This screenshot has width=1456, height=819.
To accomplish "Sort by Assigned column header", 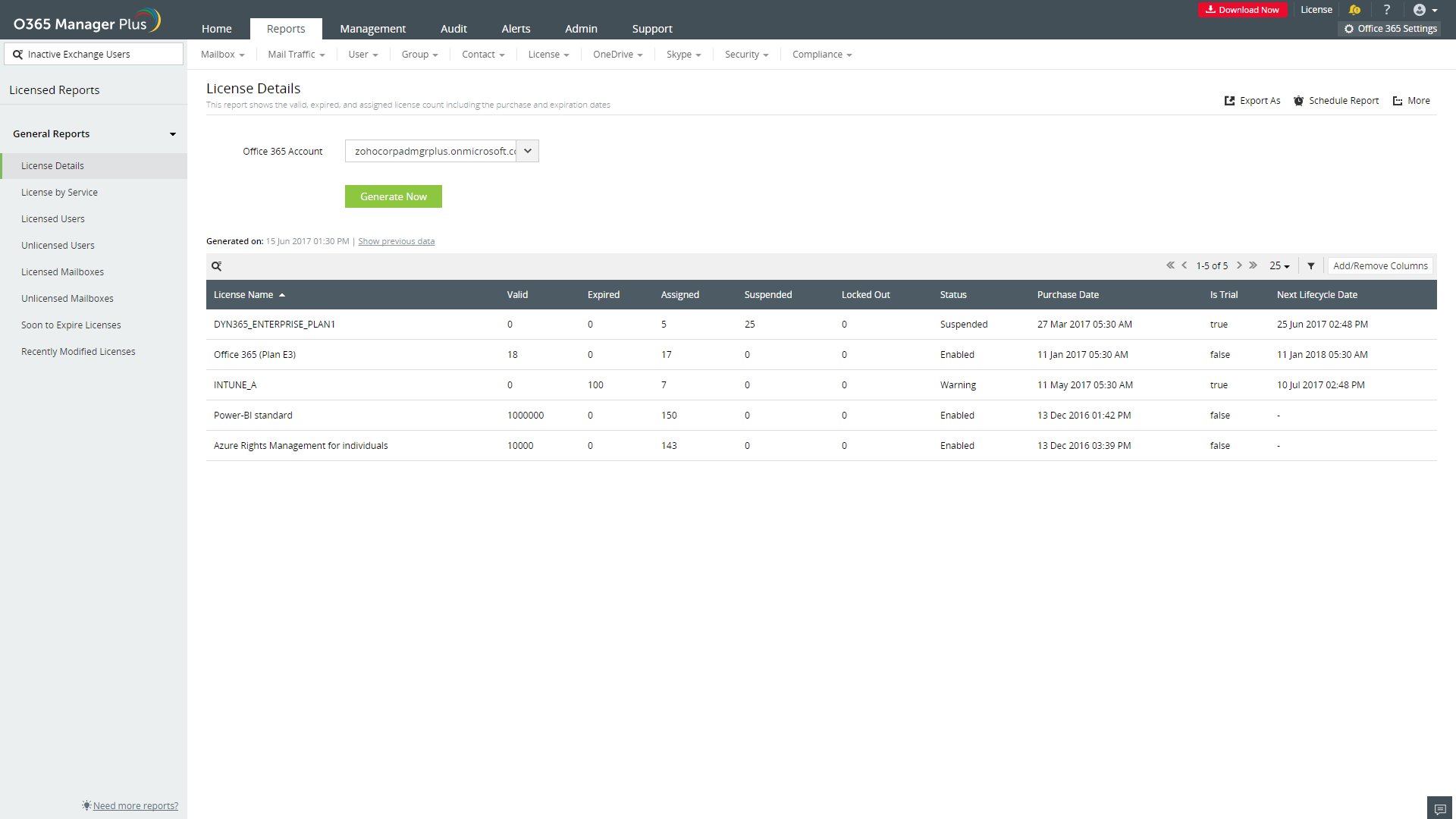I will coord(679,295).
